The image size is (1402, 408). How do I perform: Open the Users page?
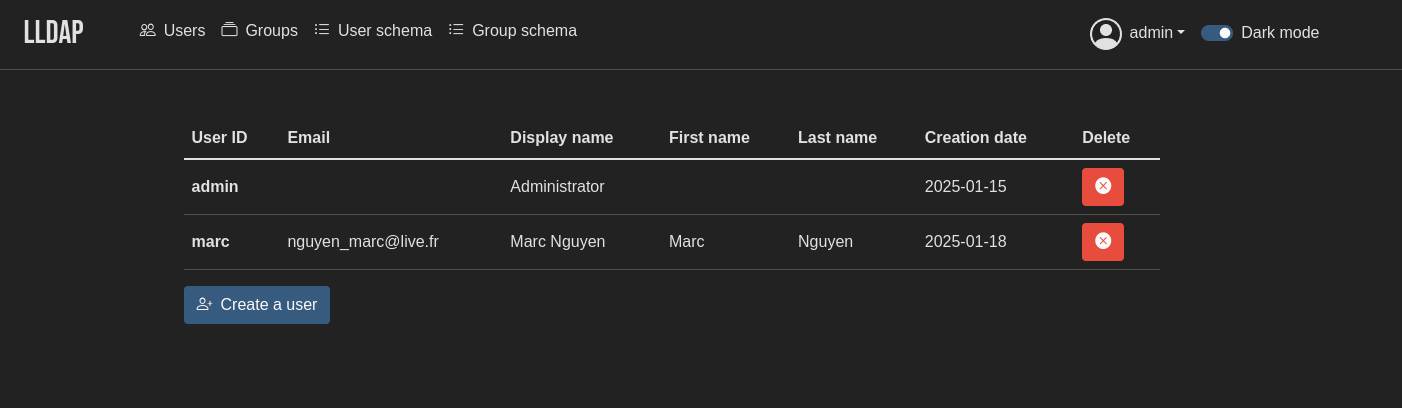(184, 31)
